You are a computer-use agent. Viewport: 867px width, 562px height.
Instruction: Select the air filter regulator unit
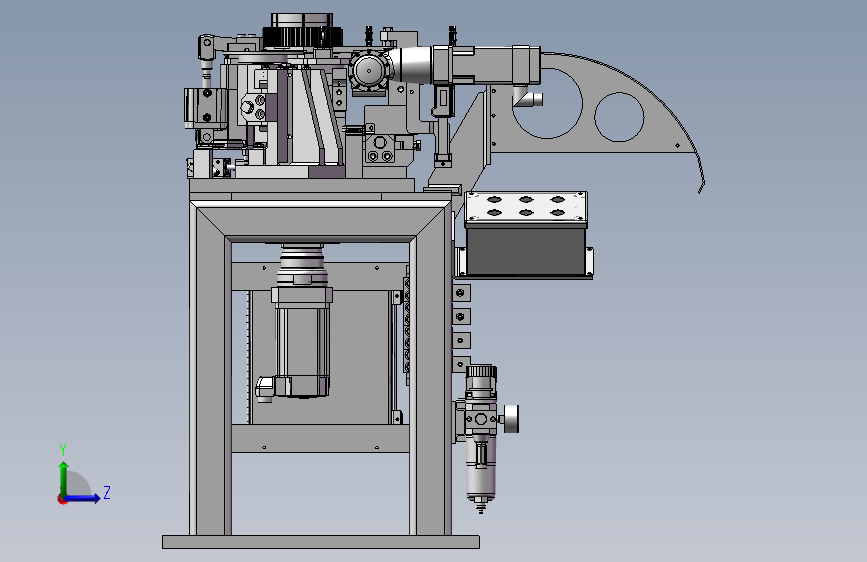(x=480, y=439)
